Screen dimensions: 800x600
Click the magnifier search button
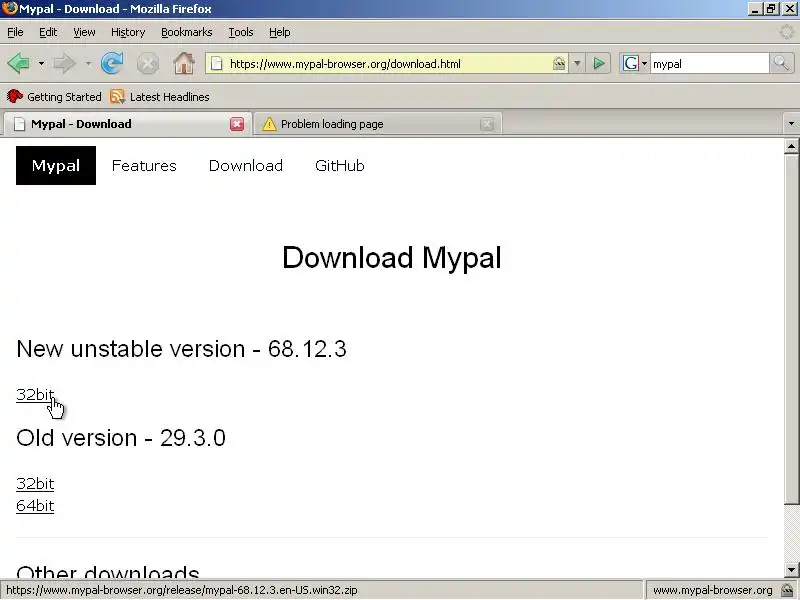(x=781, y=64)
